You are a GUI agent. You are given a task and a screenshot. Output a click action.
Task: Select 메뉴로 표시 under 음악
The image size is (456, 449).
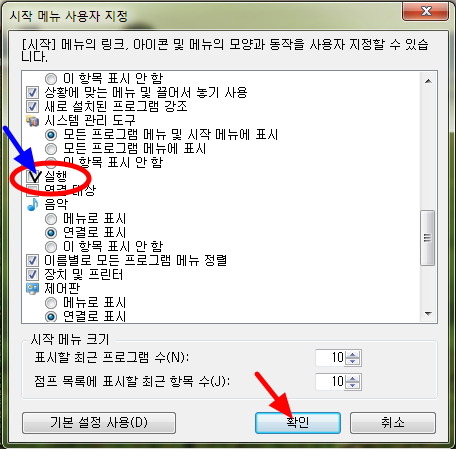pos(51,219)
